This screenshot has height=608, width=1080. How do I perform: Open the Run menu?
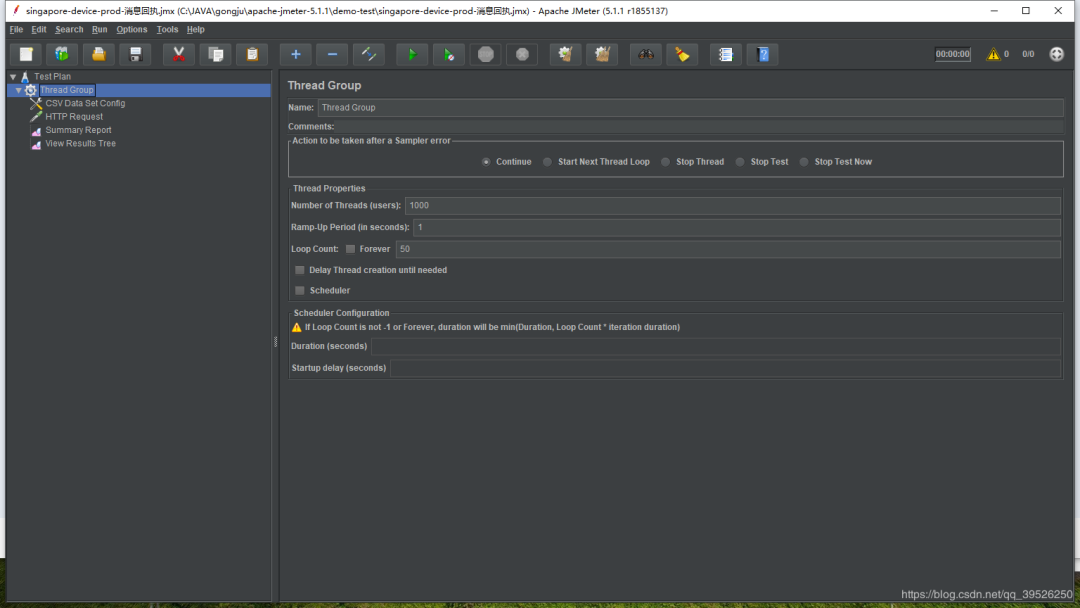(x=100, y=30)
